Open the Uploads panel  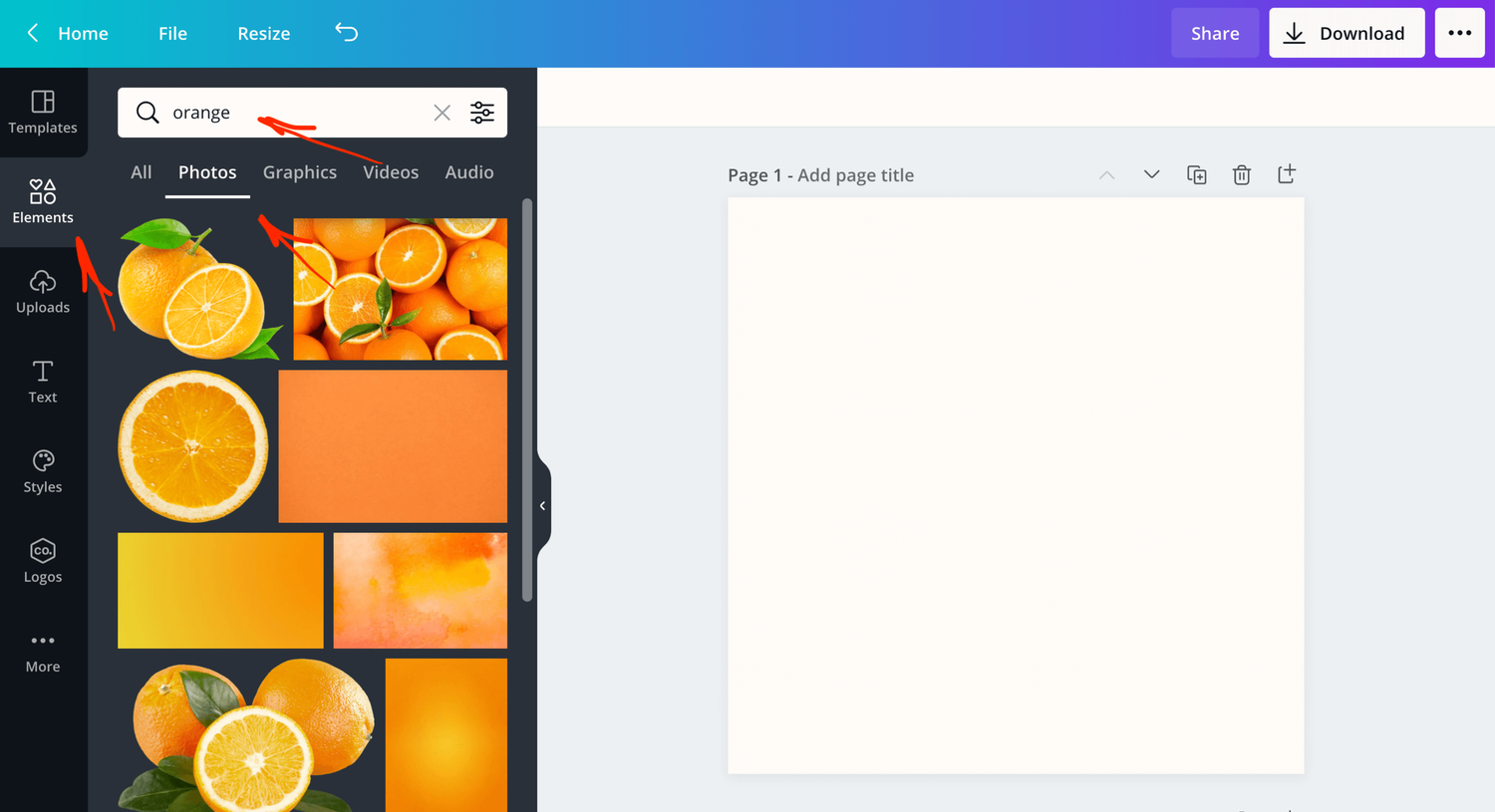pyautogui.click(x=43, y=292)
